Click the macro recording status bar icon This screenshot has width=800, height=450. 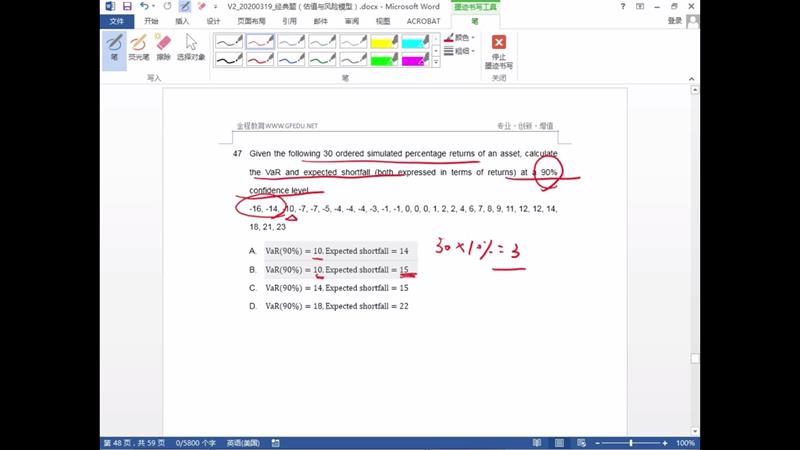(276, 443)
